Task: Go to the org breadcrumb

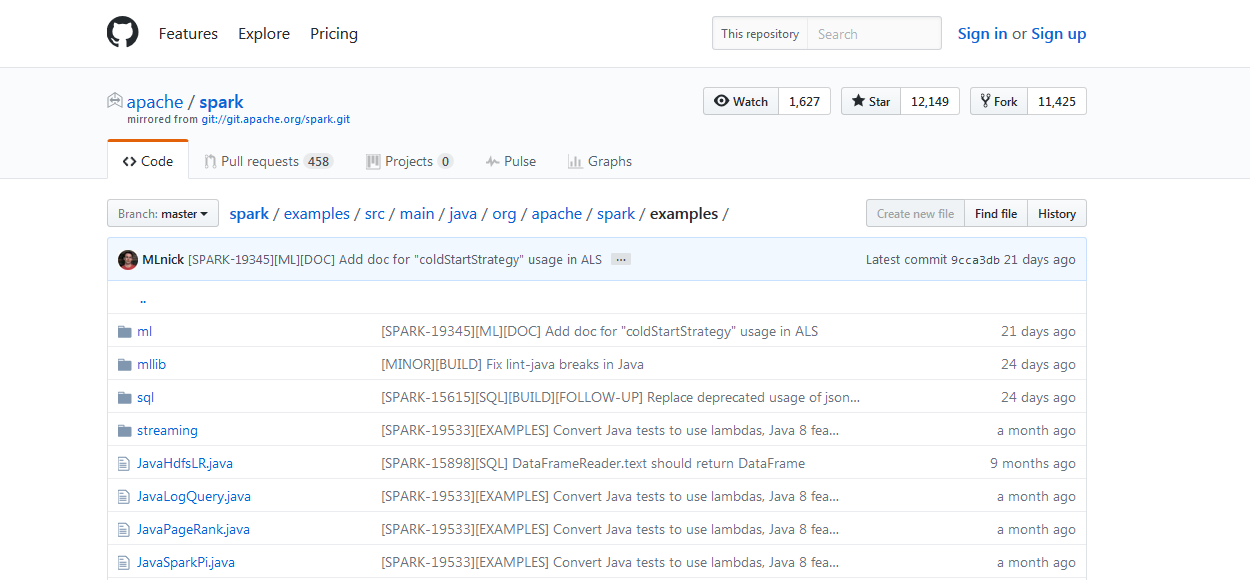Action: (504, 213)
